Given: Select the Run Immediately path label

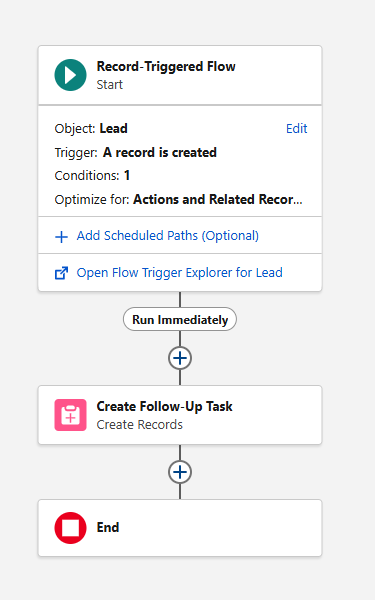Looking at the screenshot, I should tap(180, 320).
